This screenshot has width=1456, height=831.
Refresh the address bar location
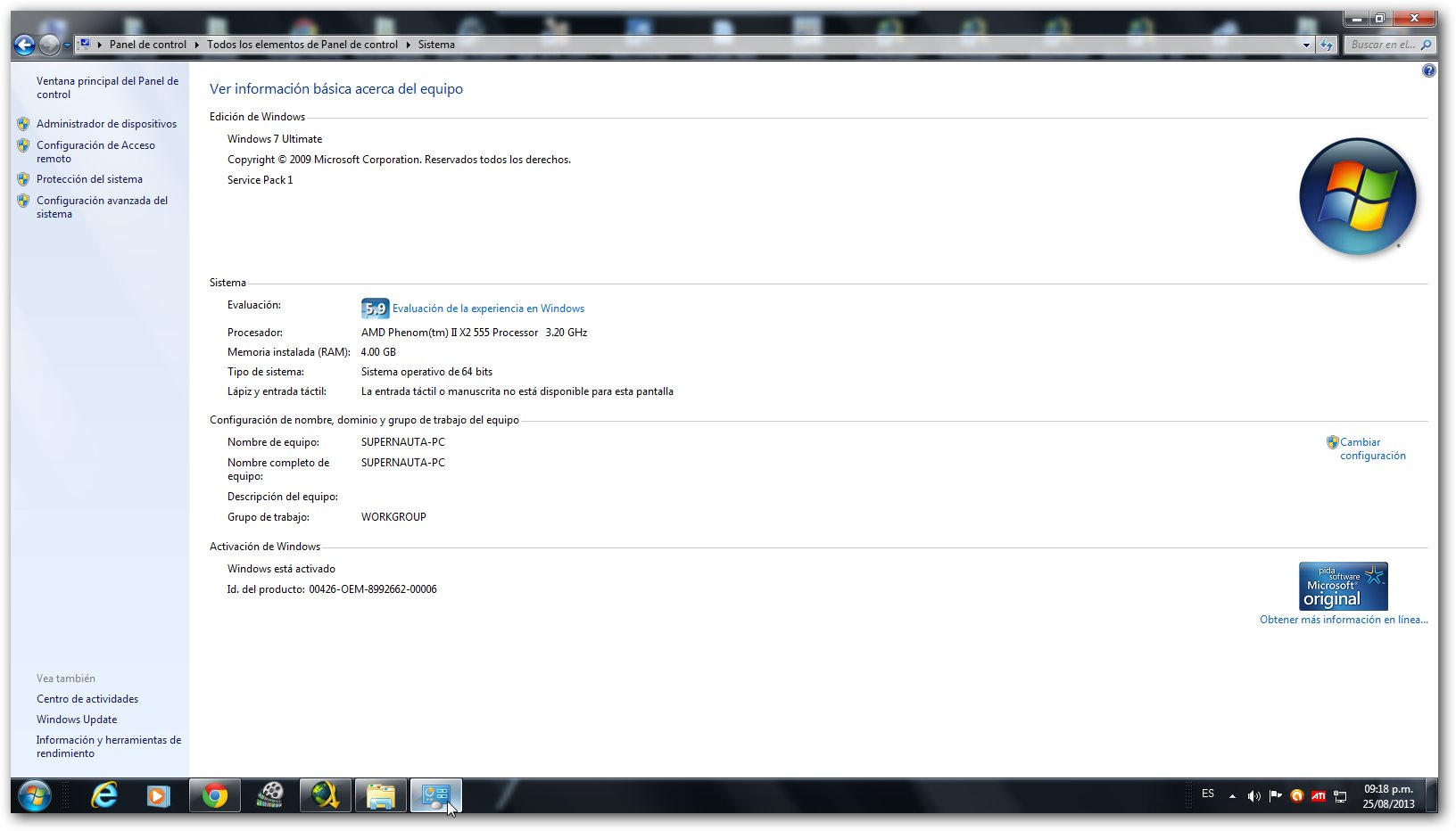(1327, 45)
